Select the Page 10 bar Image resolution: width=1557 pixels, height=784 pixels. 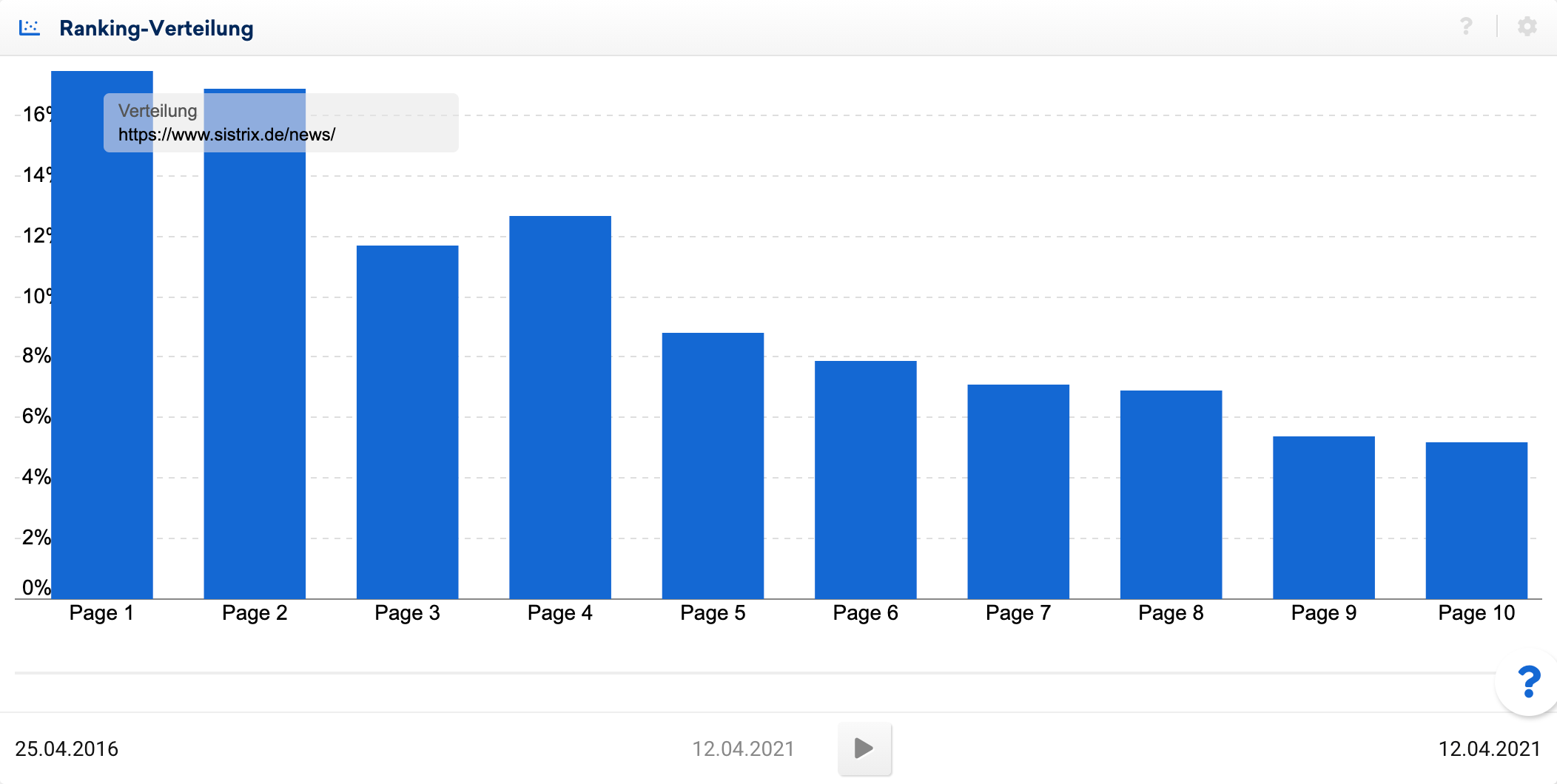(1476, 520)
